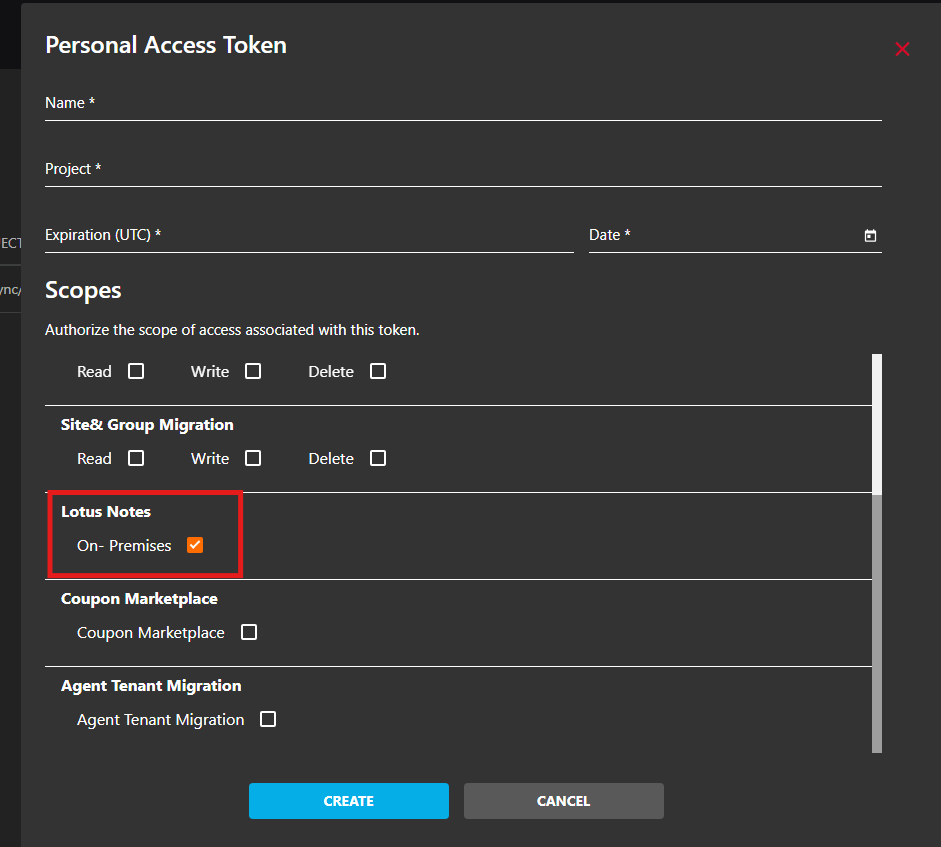Screen dimensions: 941x847
Task: Tick the Agent Tenant Migration checkbox
Action: coord(268,719)
